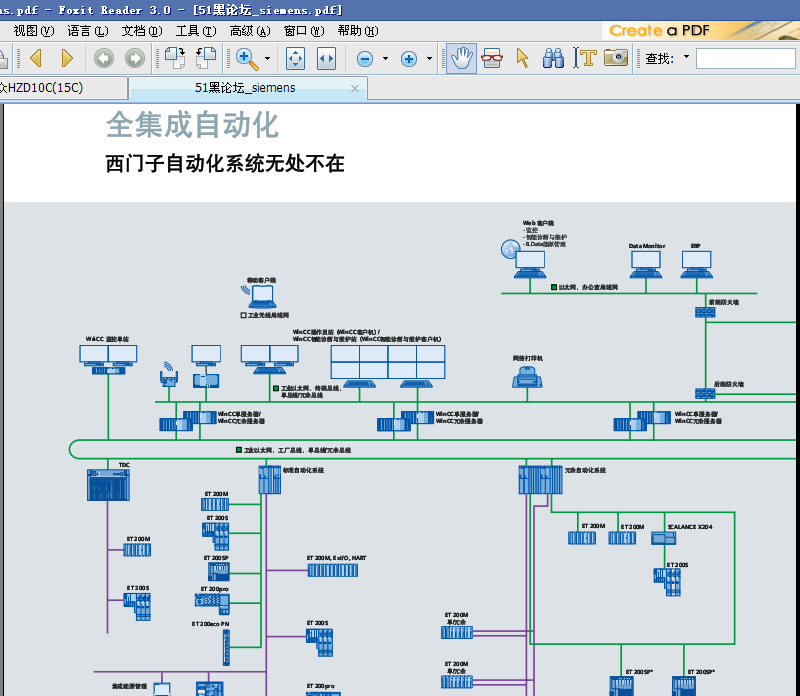This screenshot has height=696, width=800.
Task: Activate the snapshot camera tool
Action: 616,58
